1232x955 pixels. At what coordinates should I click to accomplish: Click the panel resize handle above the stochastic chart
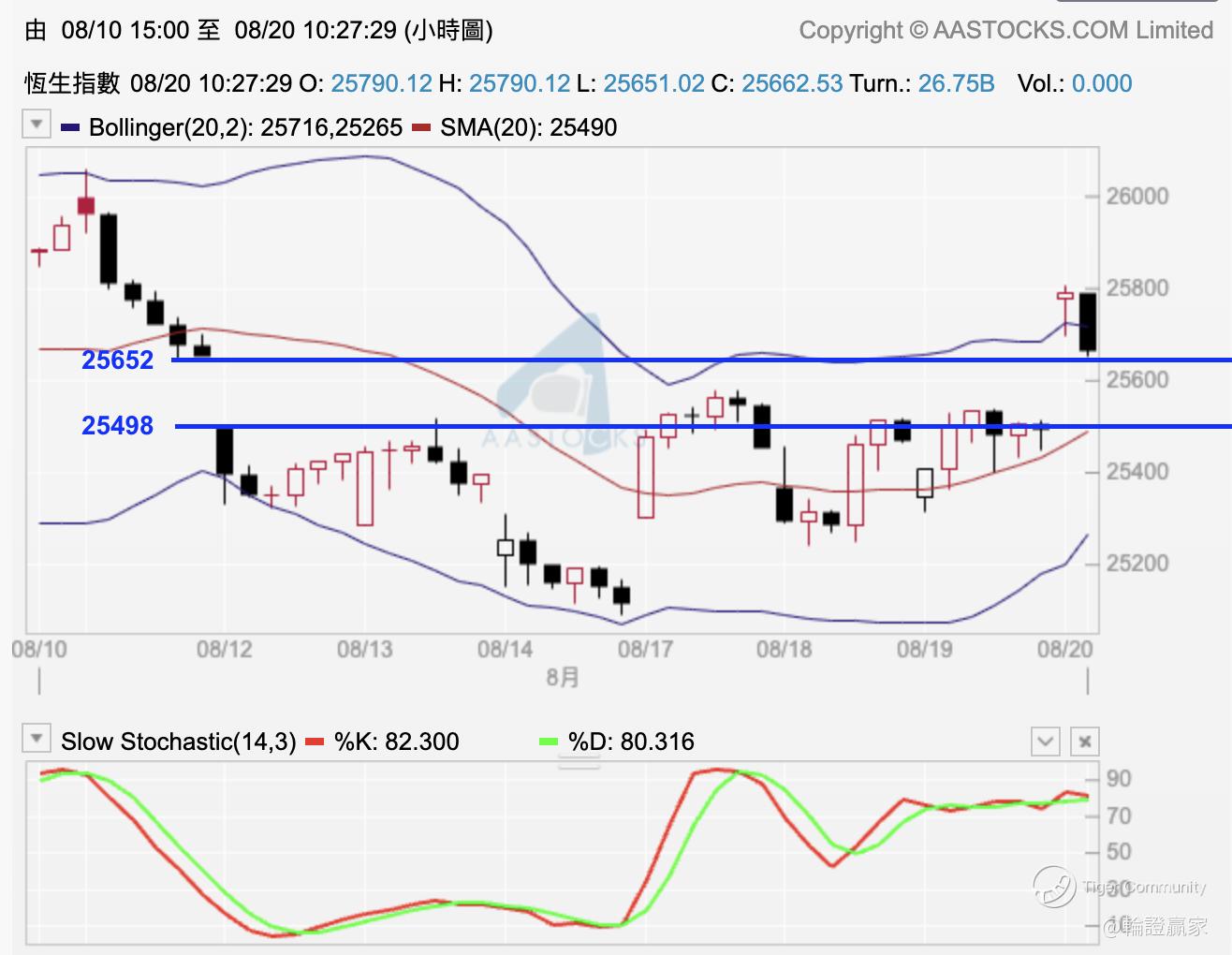[x=579, y=762]
